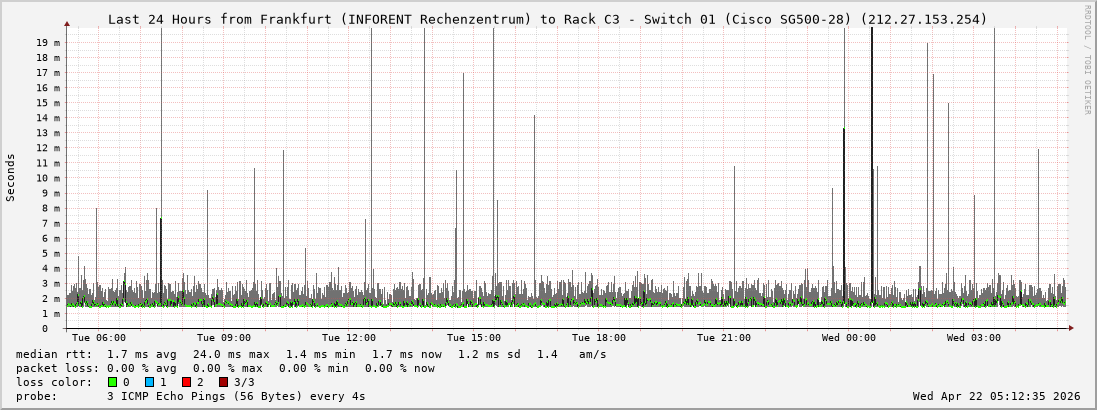Click the green loss color swatch for 0
Screen dimensions: 1097x410
(112, 382)
